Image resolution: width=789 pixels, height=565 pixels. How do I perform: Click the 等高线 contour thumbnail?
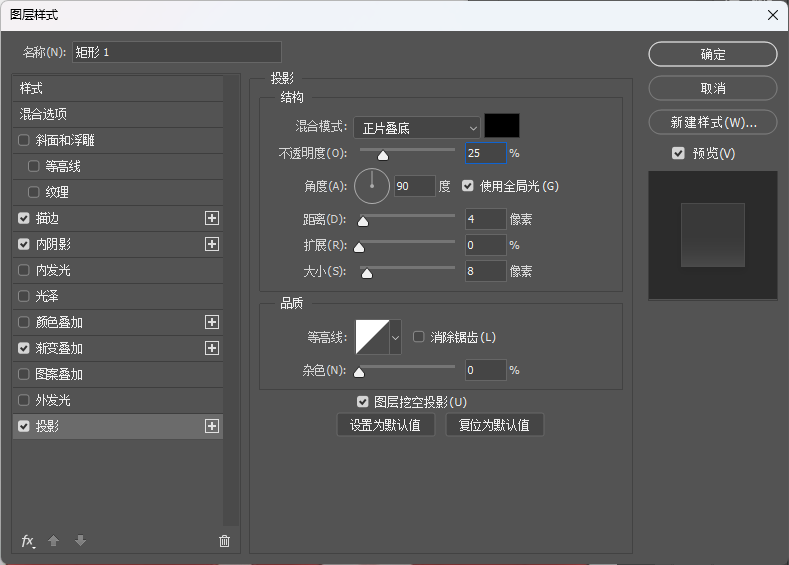point(372,337)
